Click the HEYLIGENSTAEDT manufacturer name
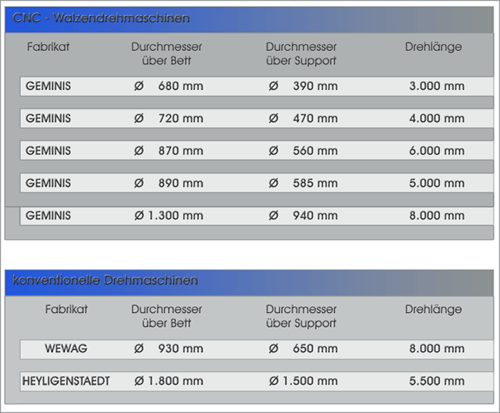 coord(66,381)
